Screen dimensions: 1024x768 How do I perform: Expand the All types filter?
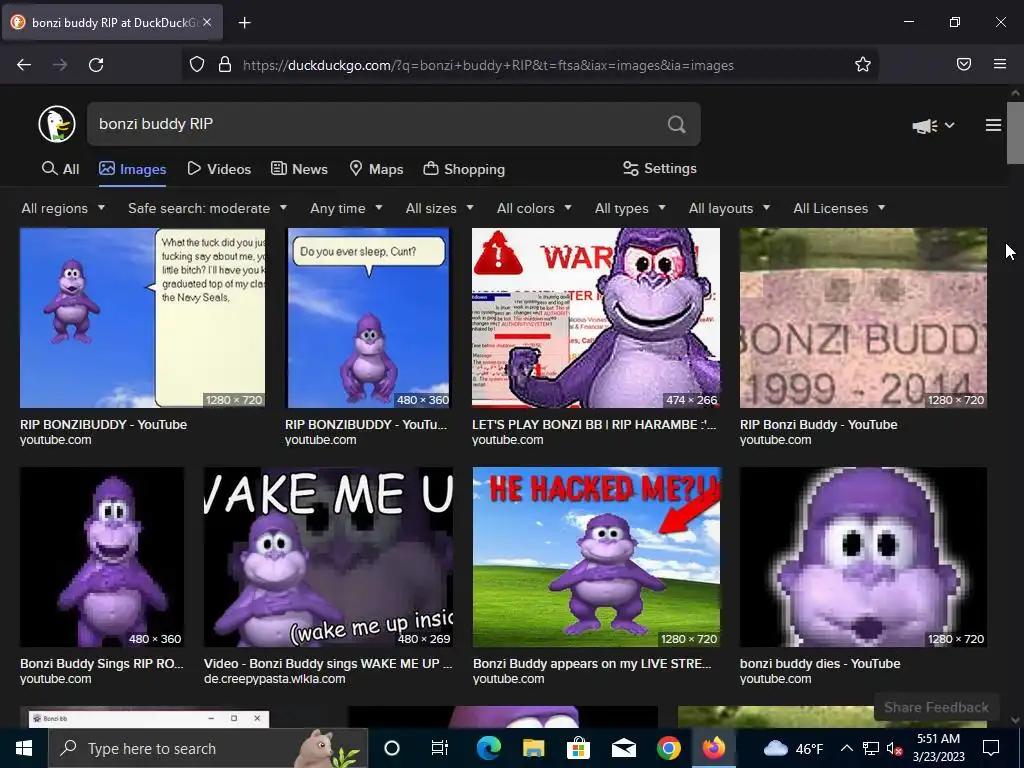630,208
